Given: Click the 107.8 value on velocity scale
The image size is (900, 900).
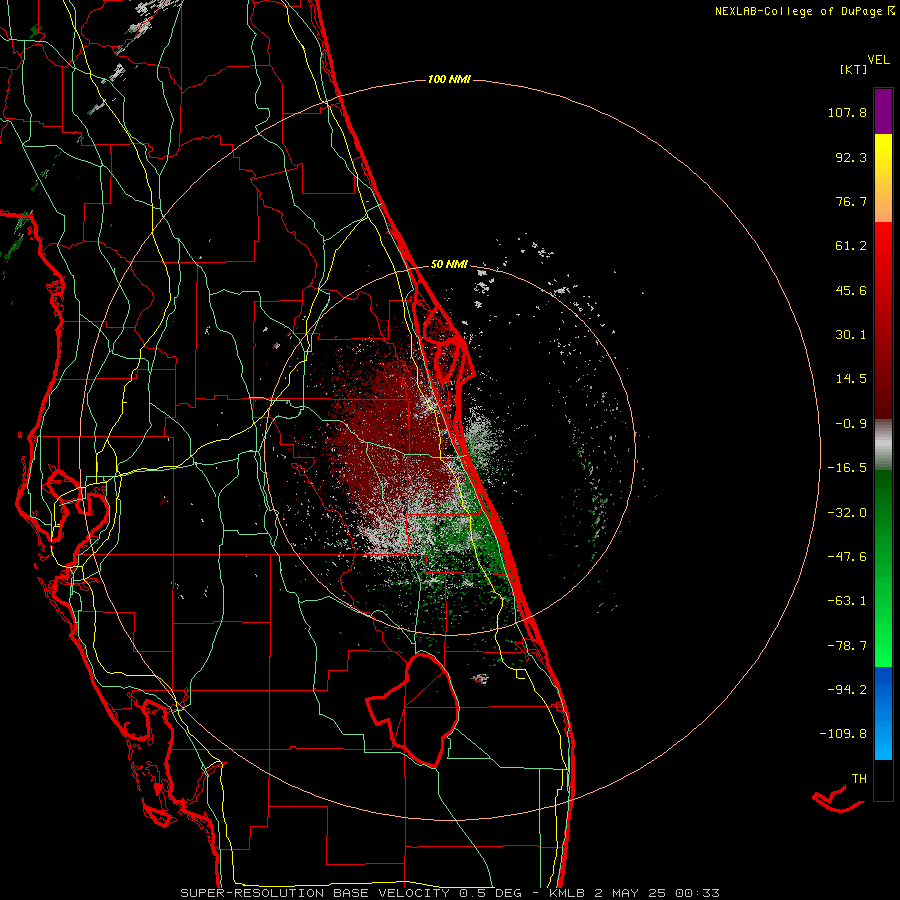Looking at the screenshot, I should (847, 112).
